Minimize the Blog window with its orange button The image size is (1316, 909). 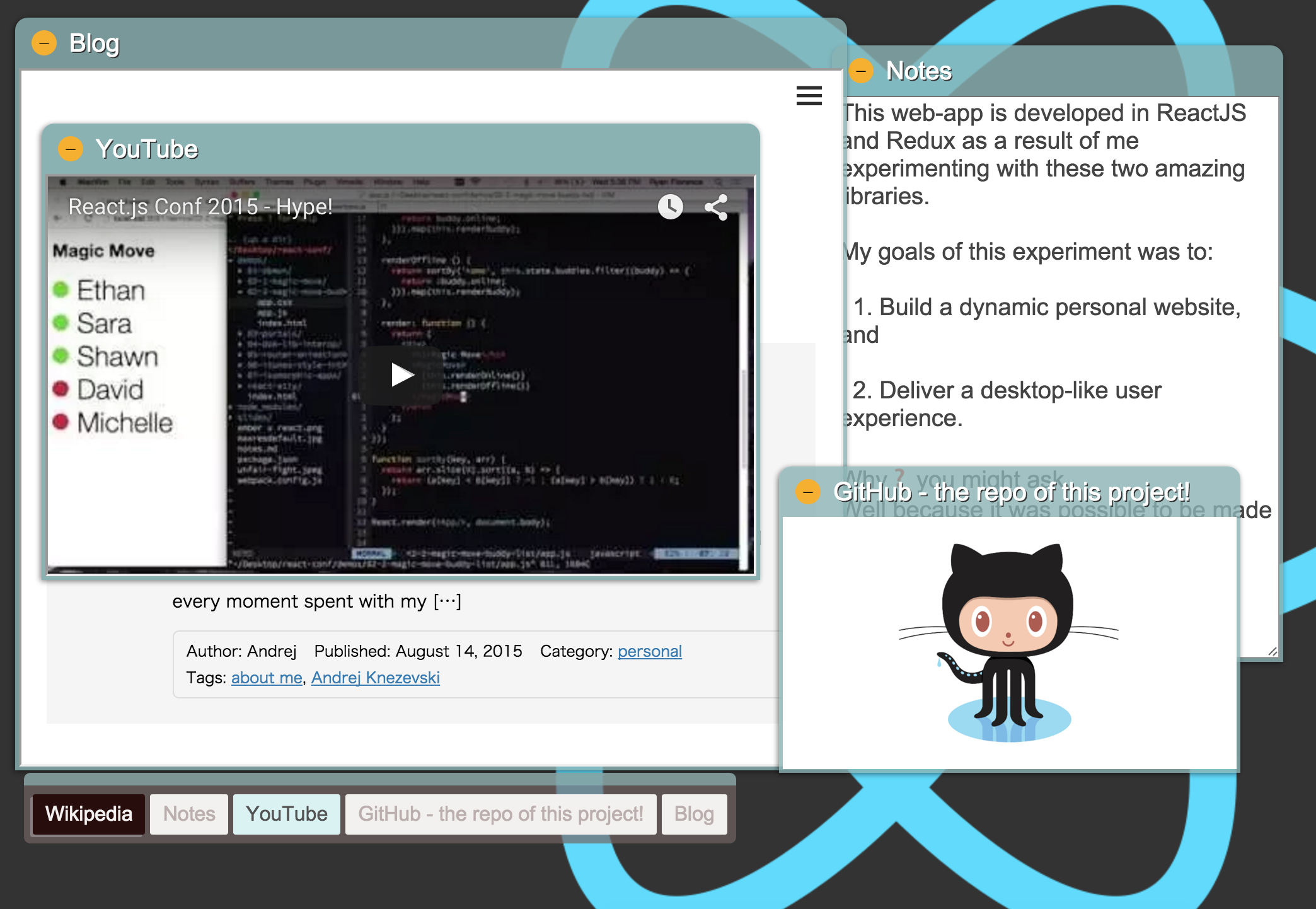tap(44, 43)
